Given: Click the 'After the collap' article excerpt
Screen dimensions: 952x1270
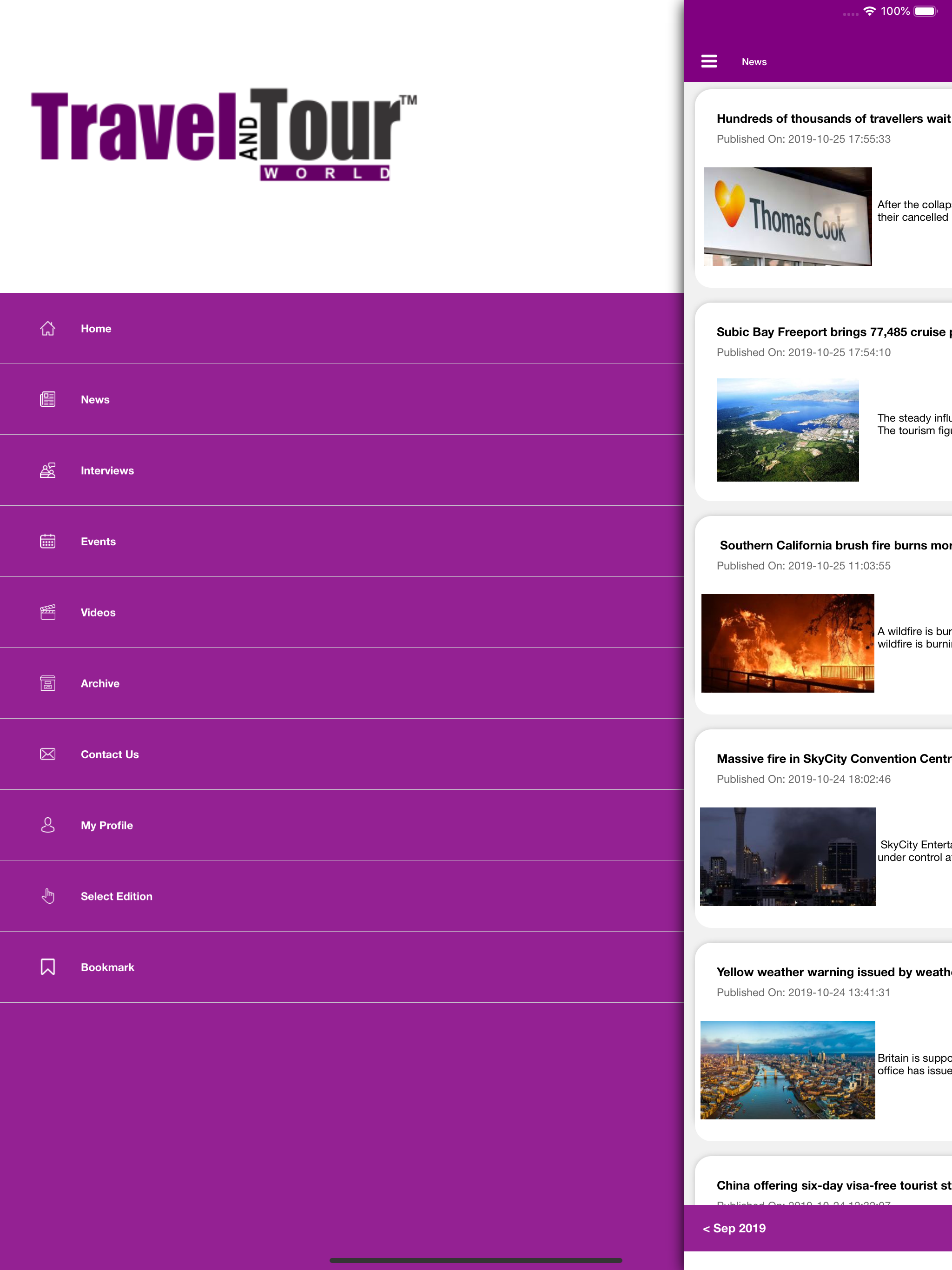Looking at the screenshot, I should tap(914, 211).
